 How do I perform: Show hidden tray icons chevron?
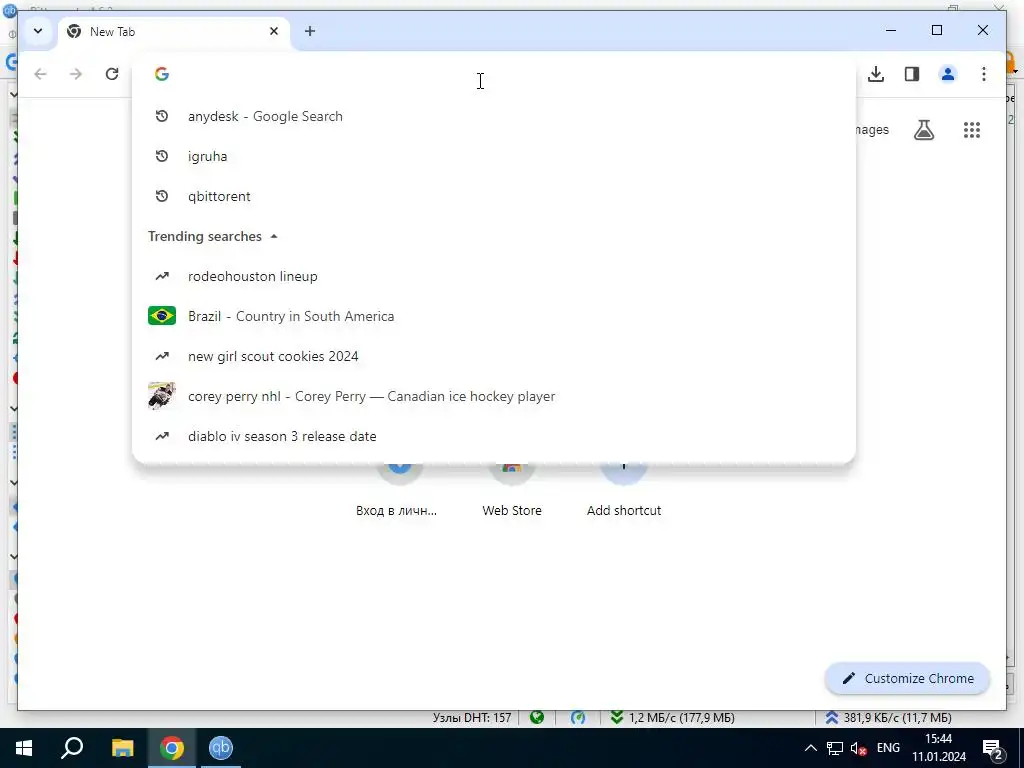(x=810, y=748)
